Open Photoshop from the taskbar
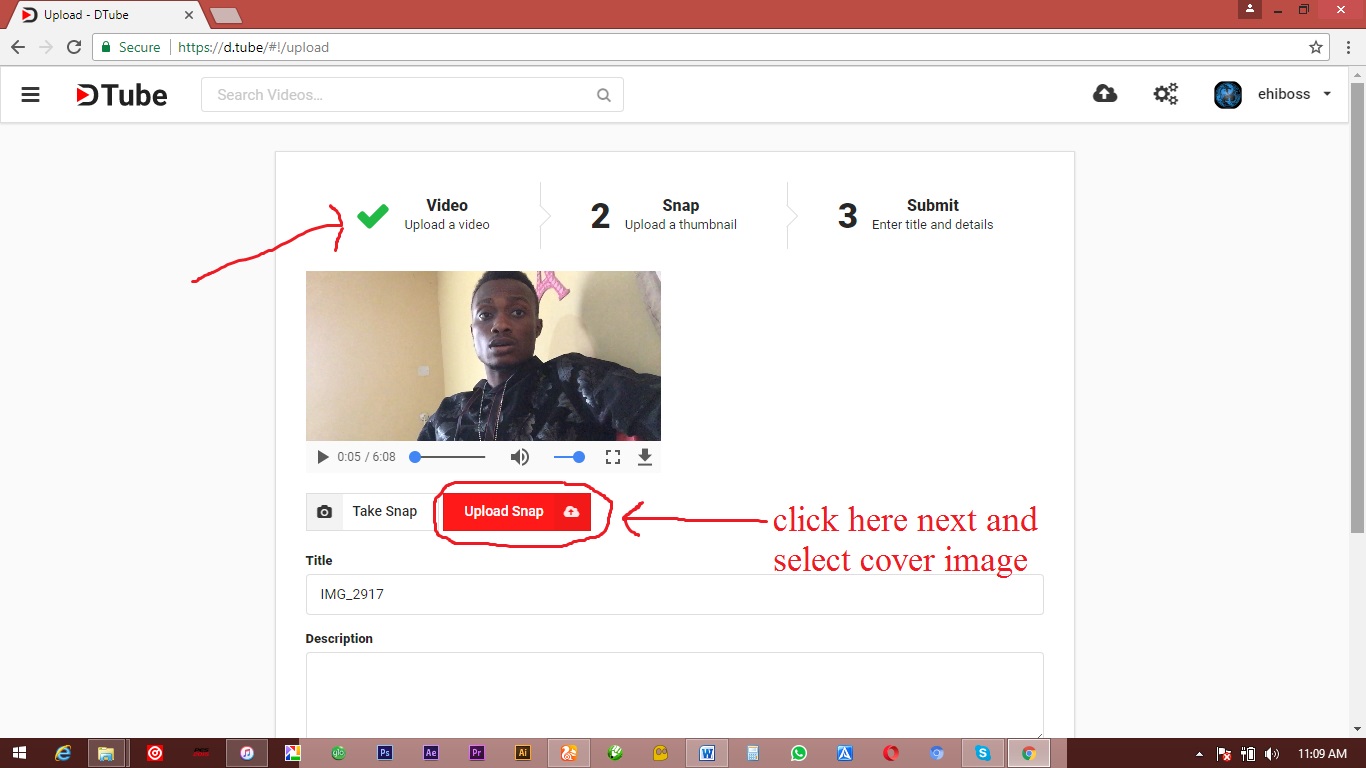Viewport: 1366px width, 768px height. [384, 753]
